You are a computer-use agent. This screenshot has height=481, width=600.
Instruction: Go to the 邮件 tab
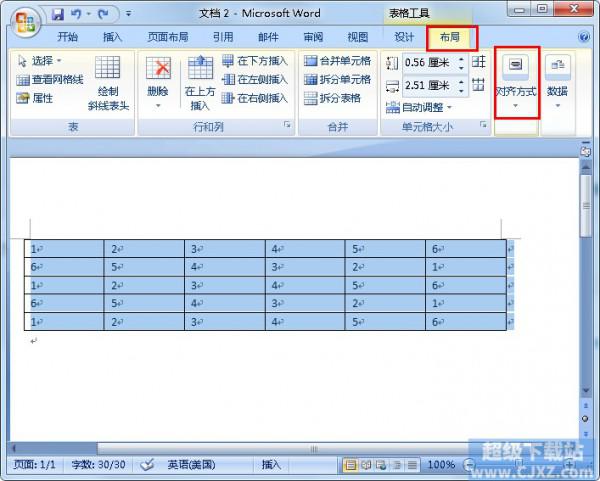[x=268, y=37]
